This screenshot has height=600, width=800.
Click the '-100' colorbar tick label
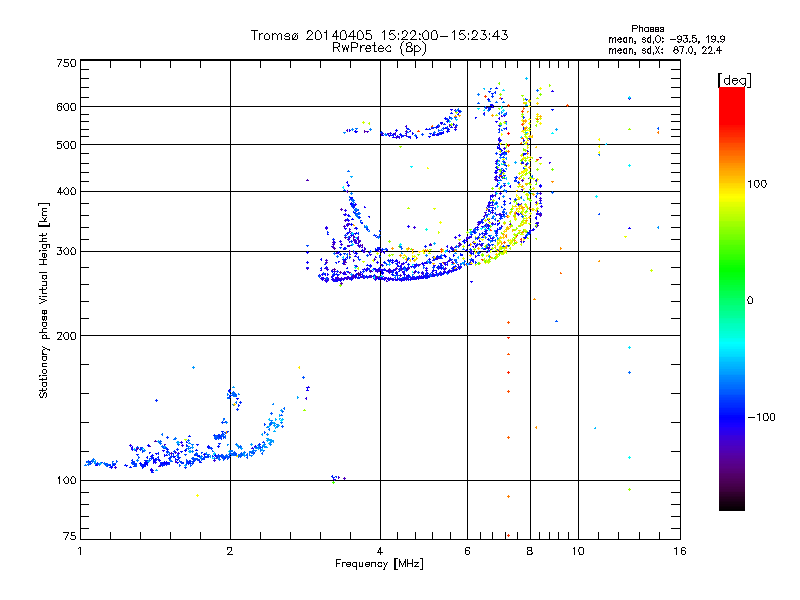(x=761, y=417)
